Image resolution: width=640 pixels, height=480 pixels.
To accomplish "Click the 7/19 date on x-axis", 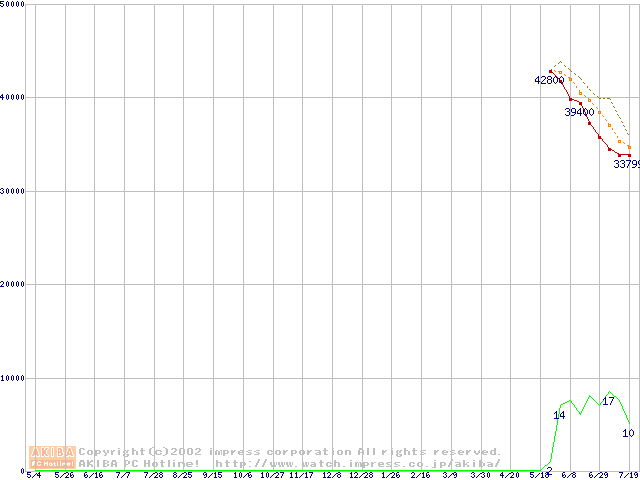I will 629,476.
